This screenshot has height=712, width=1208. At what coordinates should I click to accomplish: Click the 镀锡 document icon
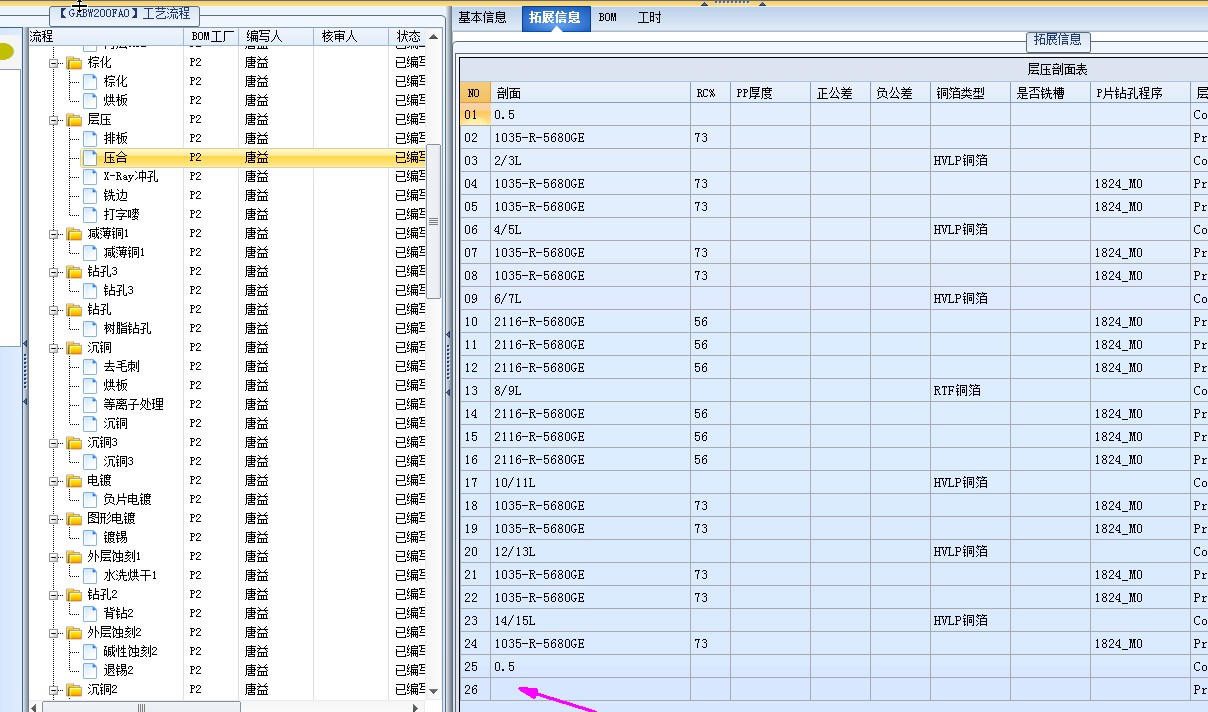point(91,537)
